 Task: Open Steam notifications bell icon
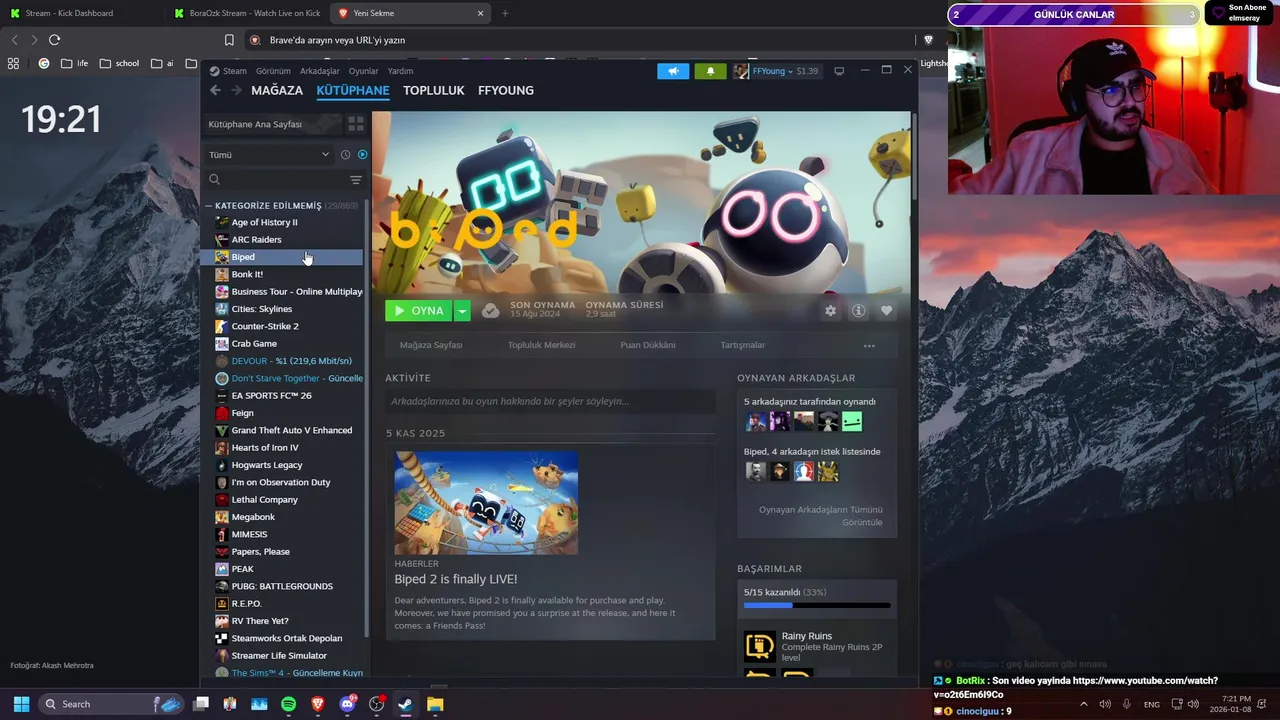point(710,71)
